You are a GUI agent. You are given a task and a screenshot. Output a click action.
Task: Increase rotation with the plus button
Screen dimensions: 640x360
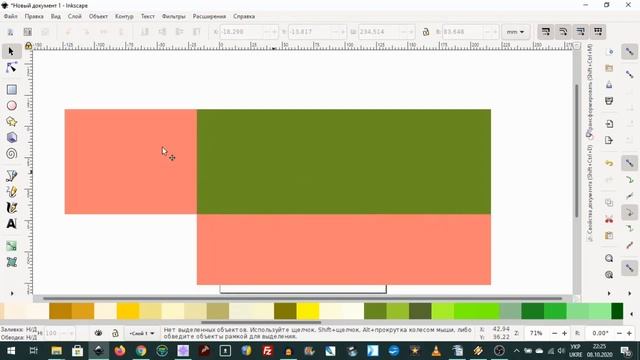[x=629, y=333]
